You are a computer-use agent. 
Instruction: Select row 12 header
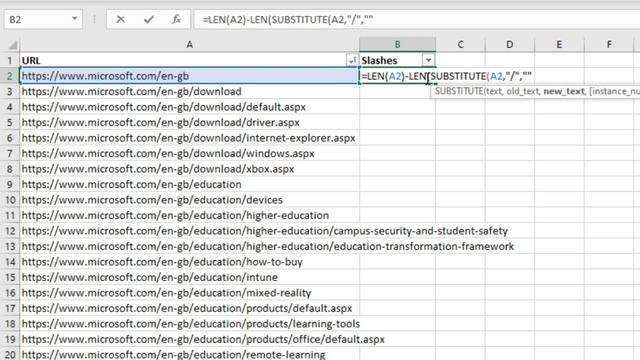click(x=9, y=231)
